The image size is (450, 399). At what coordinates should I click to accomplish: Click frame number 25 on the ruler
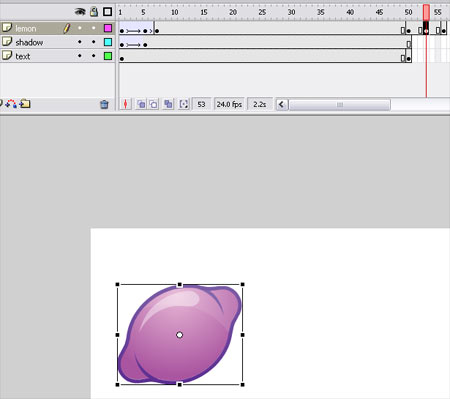[262, 12]
